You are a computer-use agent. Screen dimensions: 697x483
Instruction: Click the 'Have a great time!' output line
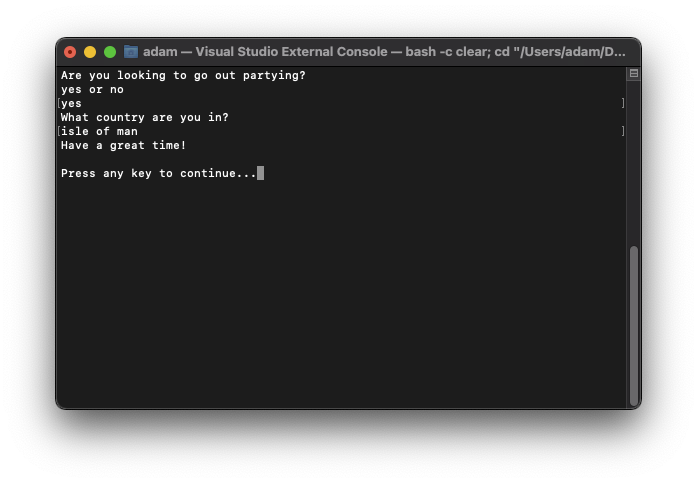(123, 145)
